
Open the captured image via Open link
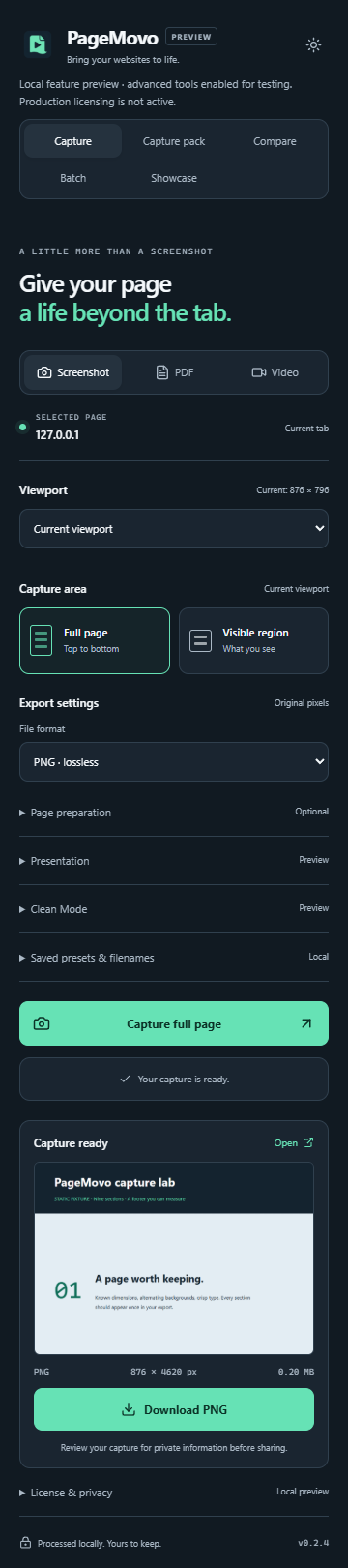(294, 1142)
